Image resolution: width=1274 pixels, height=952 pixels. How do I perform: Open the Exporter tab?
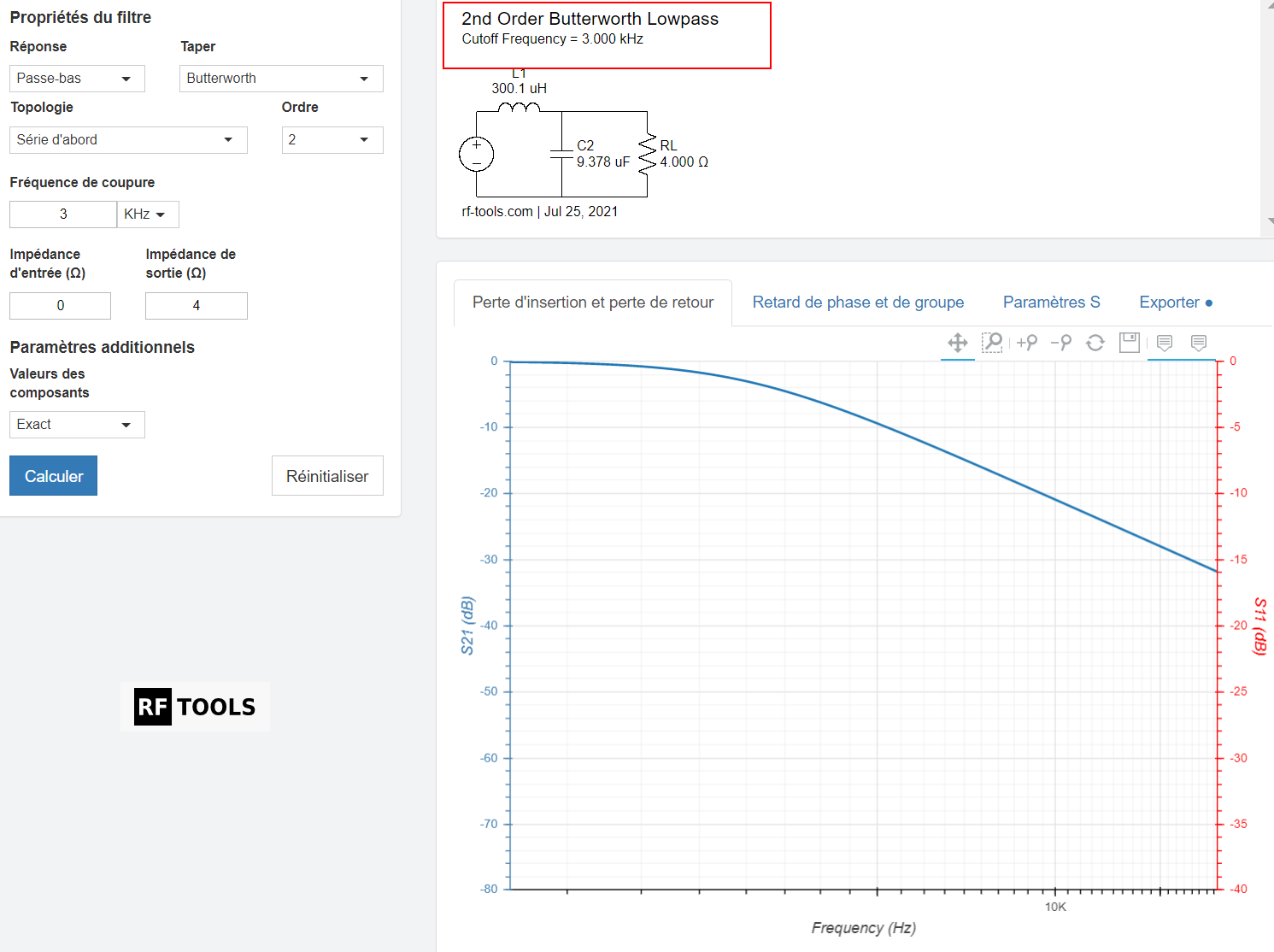pyautogui.click(x=1175, y=303)
